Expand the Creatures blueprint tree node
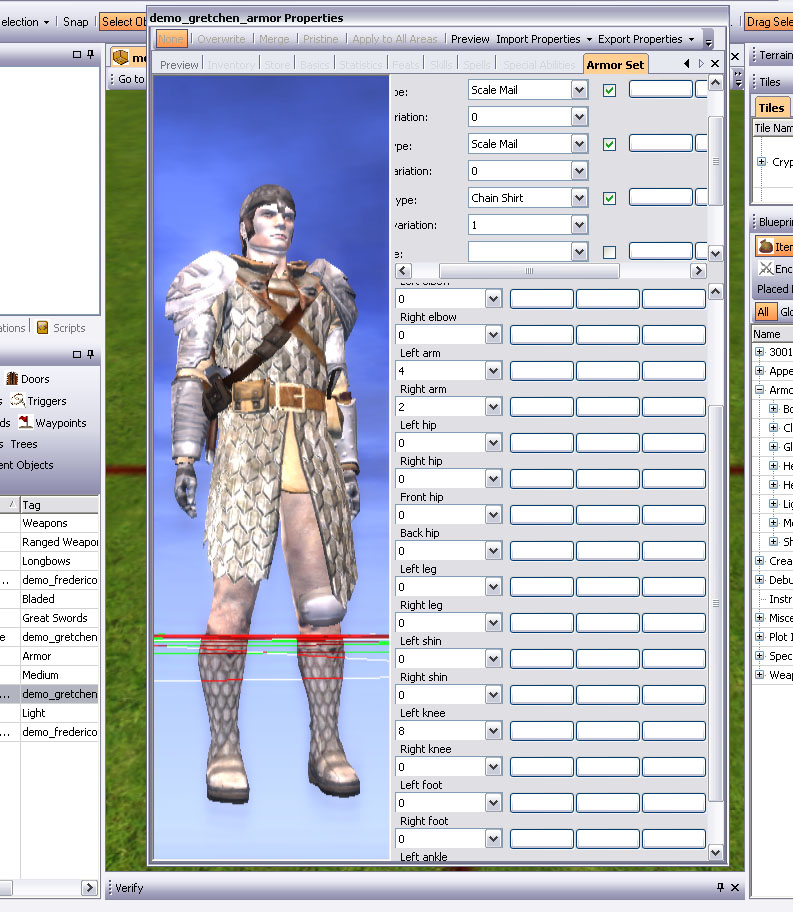793x912 pixels. point(759,561)
